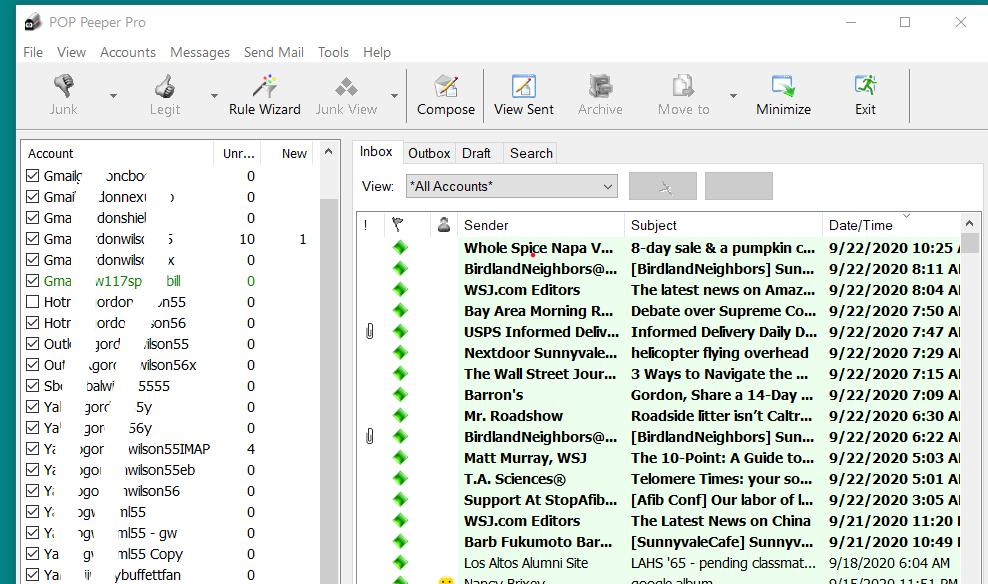Open the Legit button dropdown arrow
Screen dimensions: 988x584
coord(214,96)
